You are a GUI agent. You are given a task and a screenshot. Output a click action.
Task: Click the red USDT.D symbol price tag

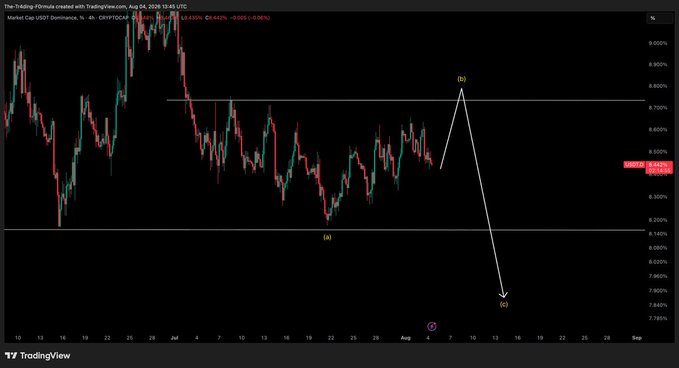[x=634, y=165]
